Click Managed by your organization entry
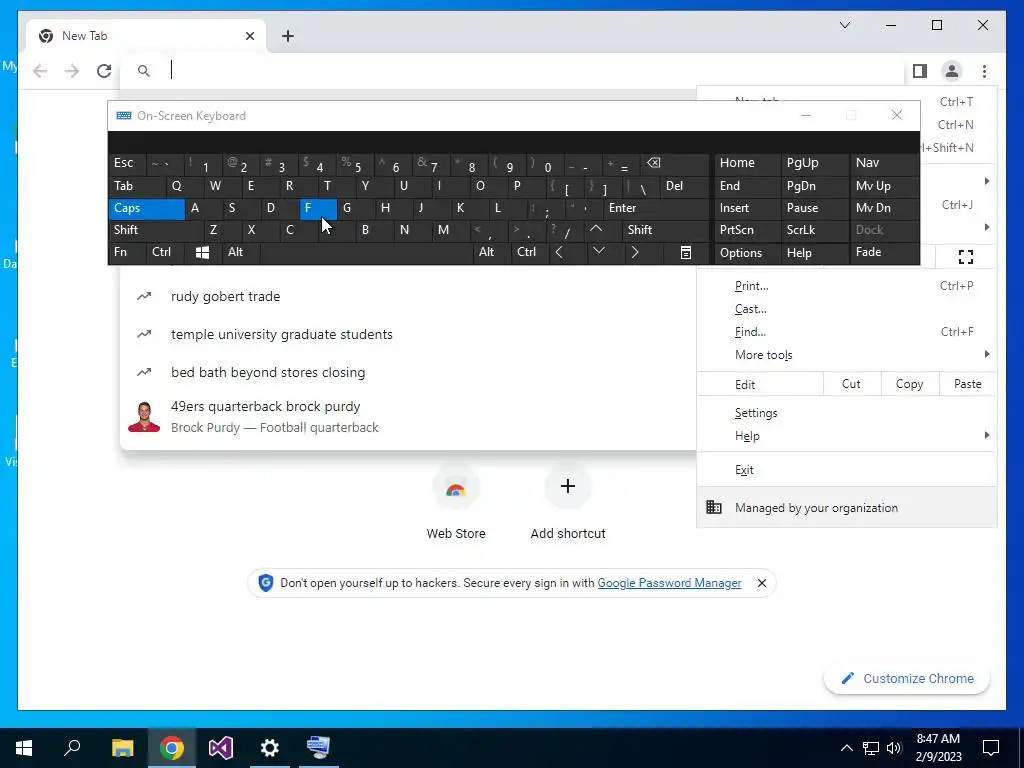Screen dimensions: 1024x768 point(846,507)
